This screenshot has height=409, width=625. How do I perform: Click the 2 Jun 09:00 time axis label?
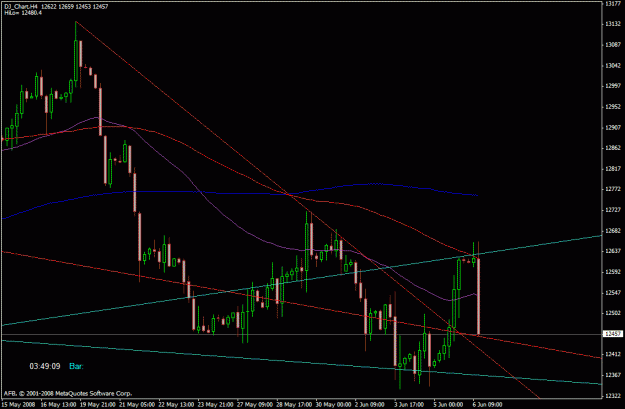tap(370, 404)
